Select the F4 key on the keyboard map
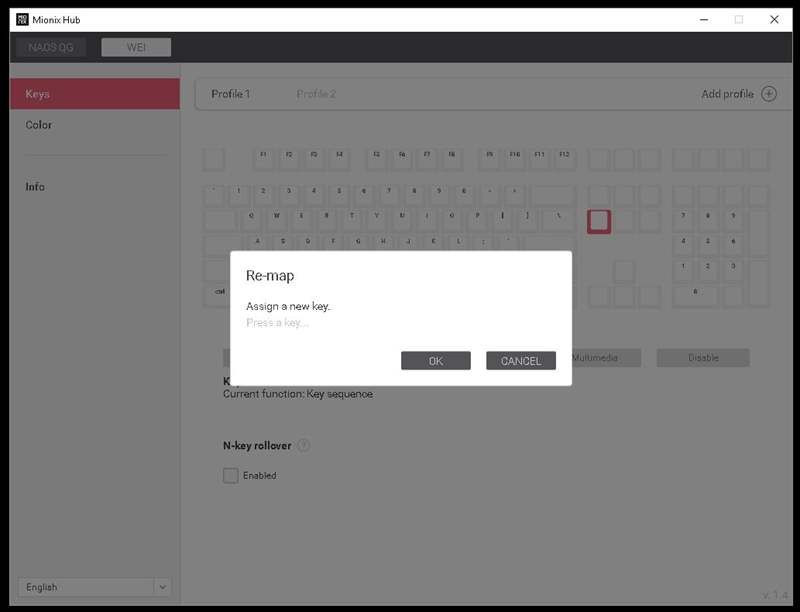This screenshot has width=800, height=612. point(339,159)
